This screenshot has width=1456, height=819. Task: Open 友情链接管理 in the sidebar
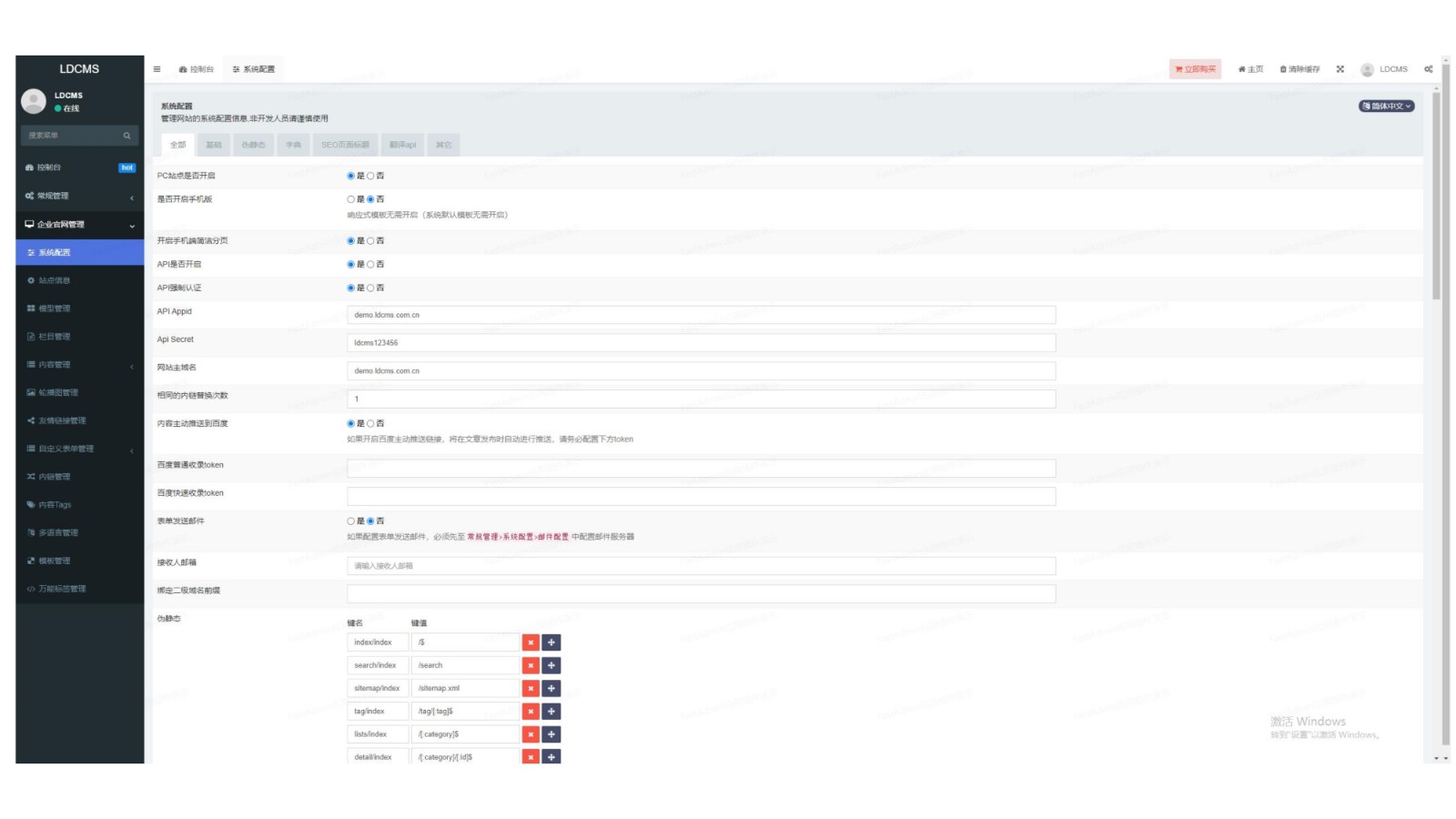coord(80,420)
